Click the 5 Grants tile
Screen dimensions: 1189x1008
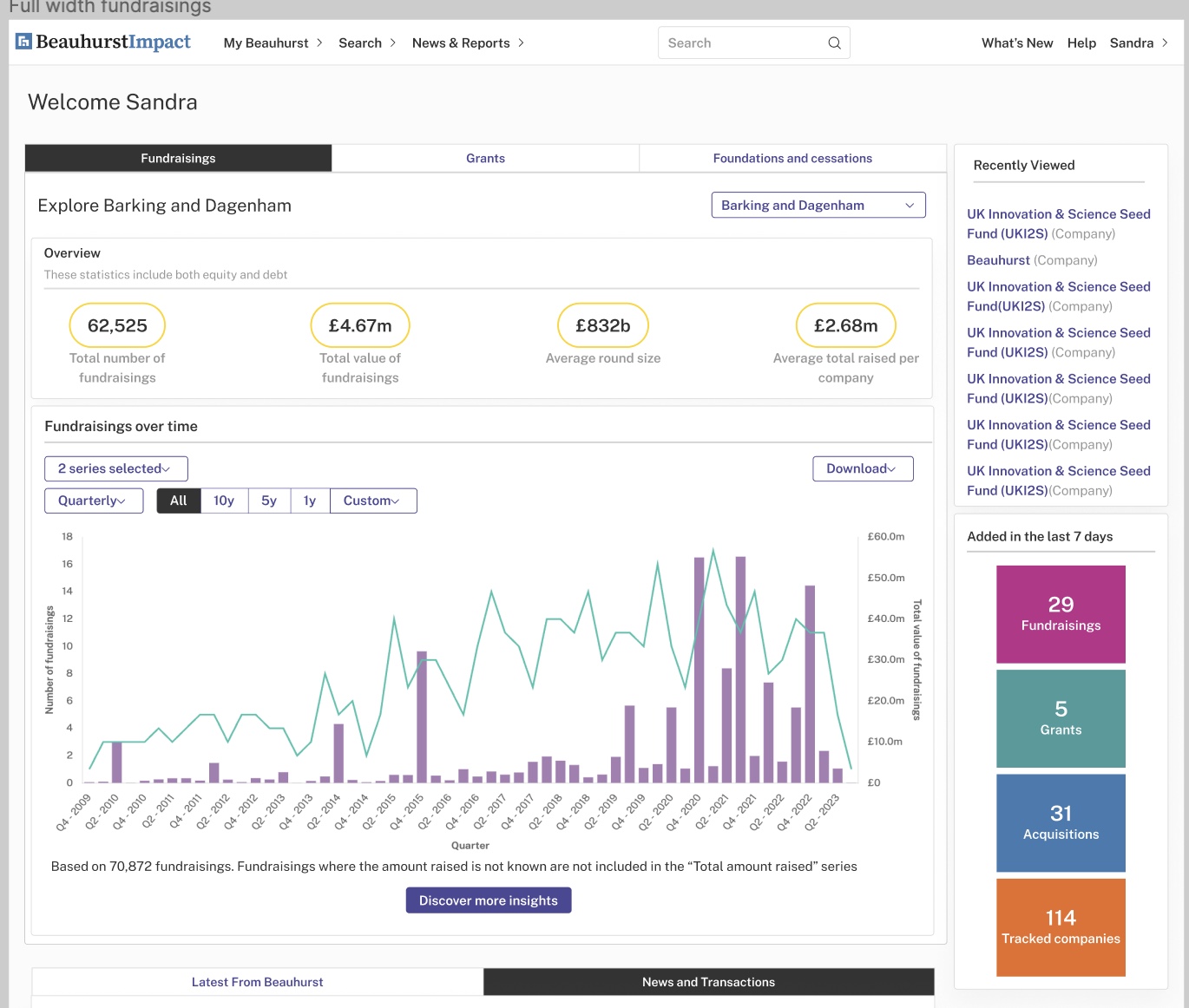[1061, 718]
